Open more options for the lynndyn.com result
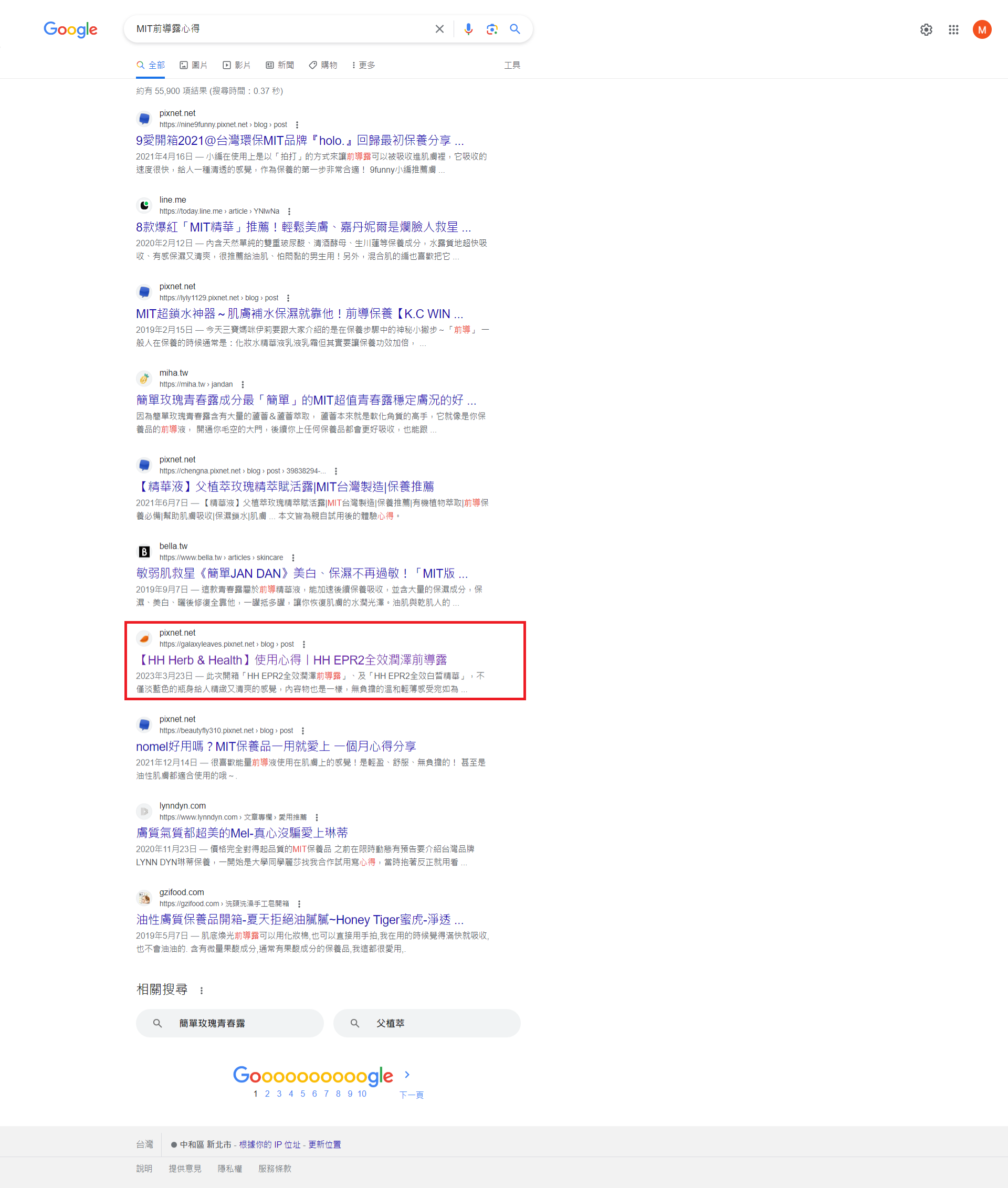 (317, 818)
